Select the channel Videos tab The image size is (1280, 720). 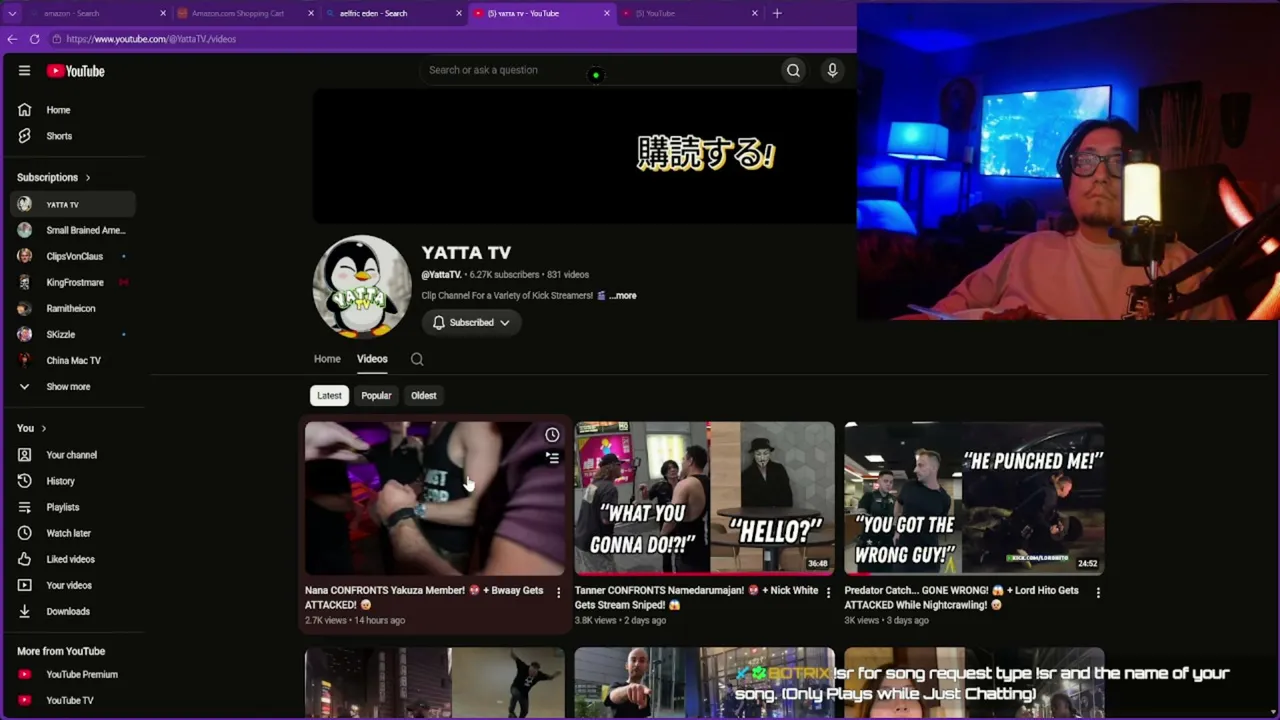tap(372, 359)
